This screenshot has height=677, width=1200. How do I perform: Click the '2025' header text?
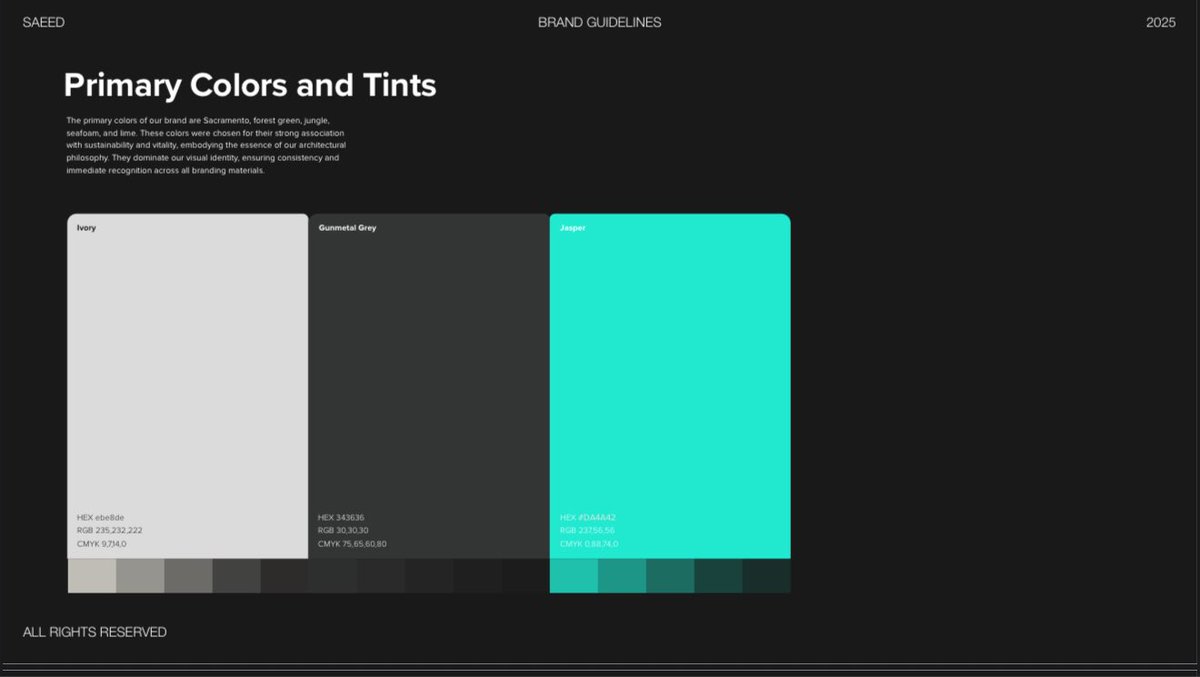coord(1161,22)
